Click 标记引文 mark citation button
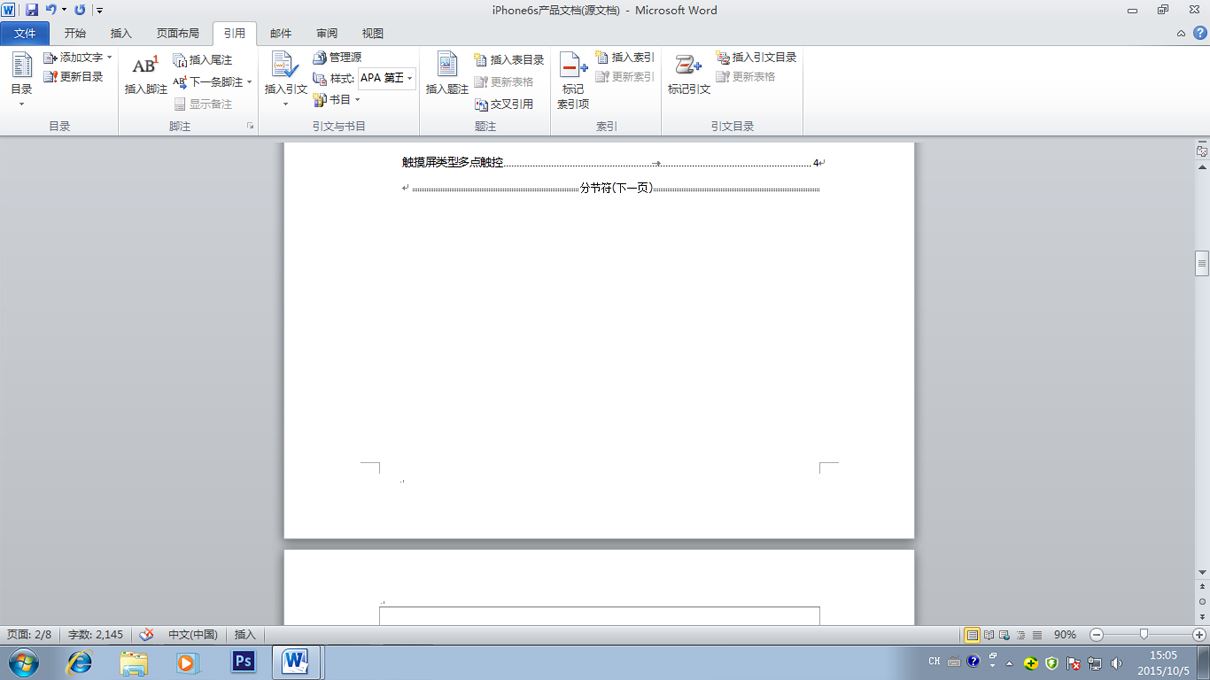This screenshot has width=1210, height=680. pos(689,75)
